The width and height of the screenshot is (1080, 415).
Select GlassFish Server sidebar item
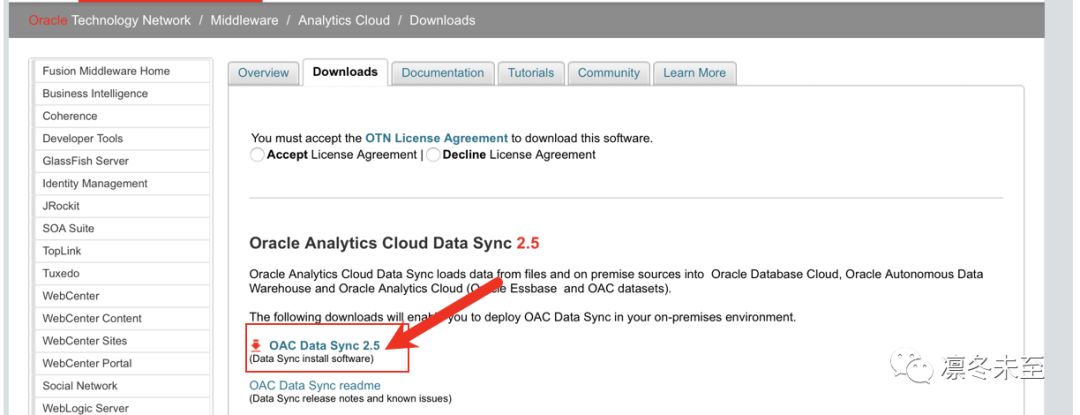click(x=122, y=161)
